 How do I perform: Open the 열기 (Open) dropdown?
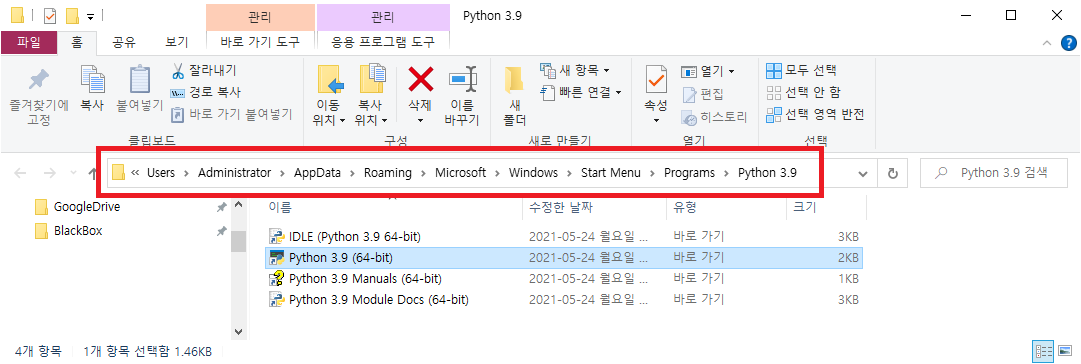708,71
